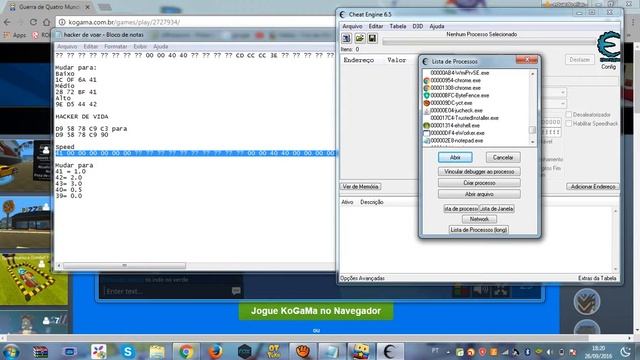Open the Formatar menu in Notepad
This screenshot has height=360, width=640.
pyautogui.click(x=116, y=47)
